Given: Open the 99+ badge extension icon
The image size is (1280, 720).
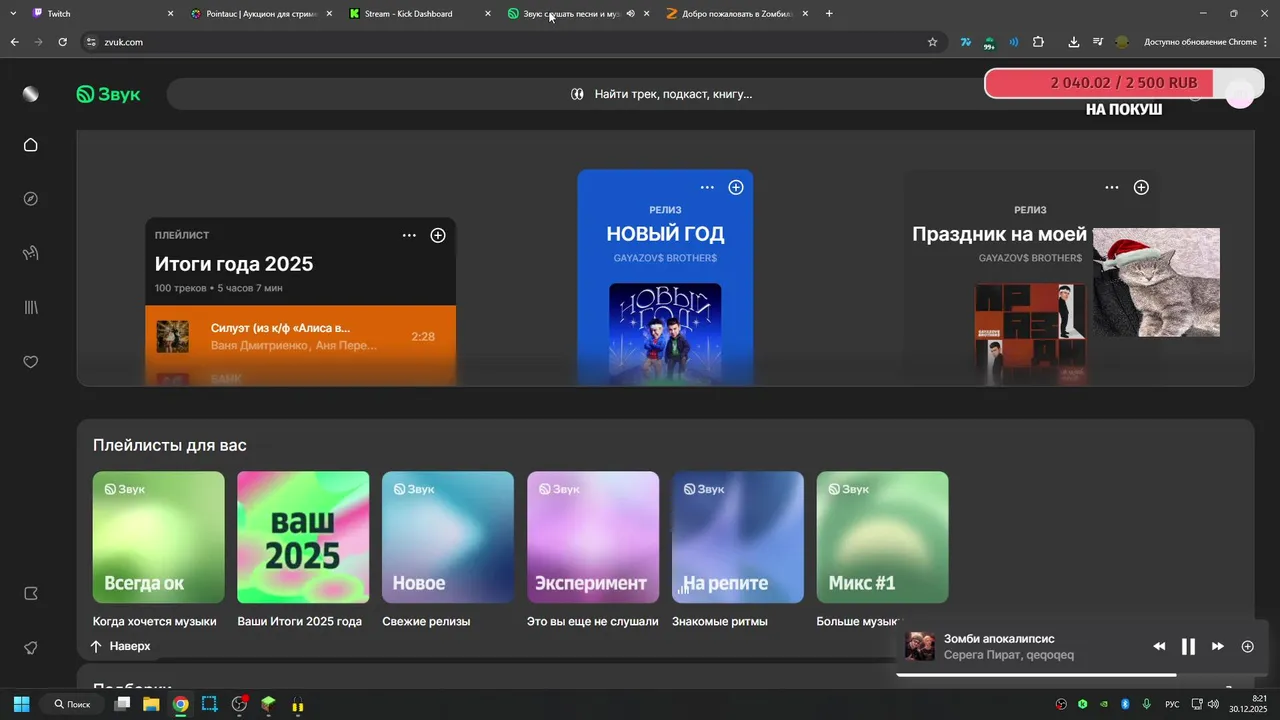Looking at the screenshot, I should point(989,43).
